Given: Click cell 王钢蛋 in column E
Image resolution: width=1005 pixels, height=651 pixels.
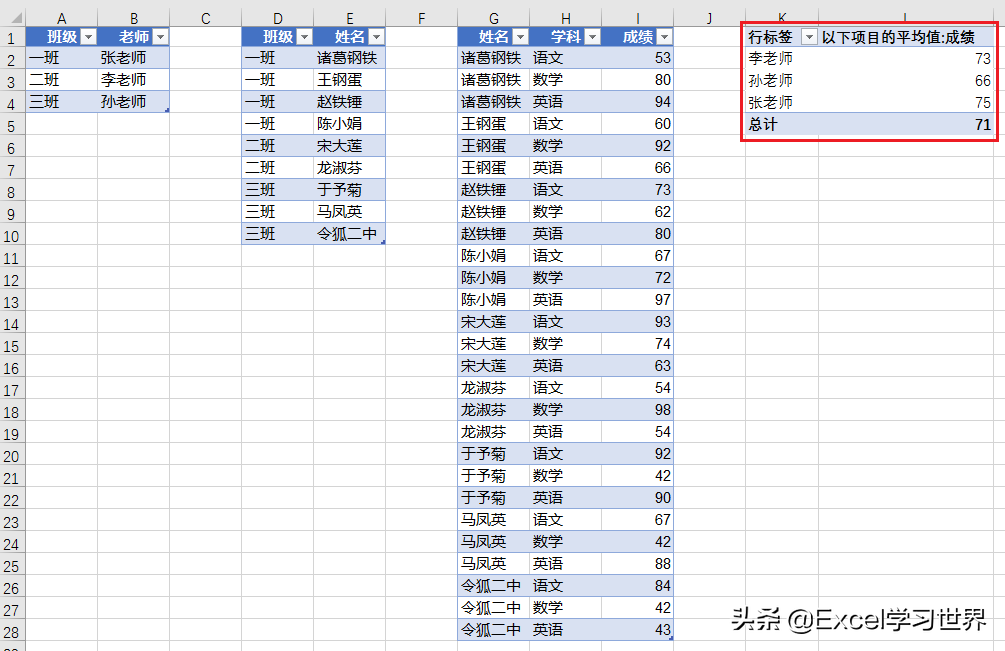Looking at the screenshot, I should click(349, 80).
